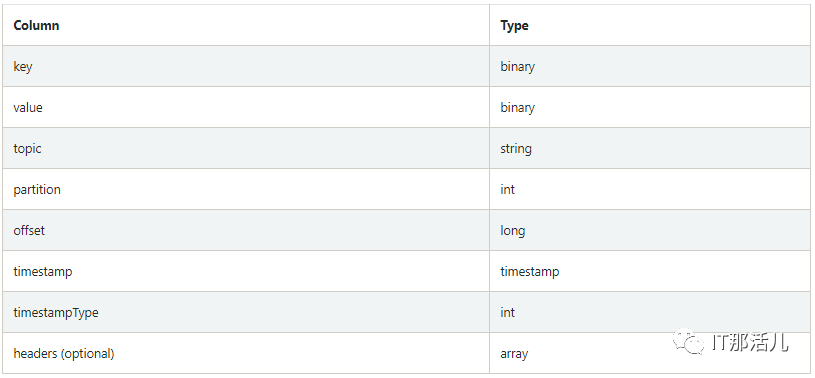Screen dimensions: 815x378
Task: Select the string type cell
Action: [x=649, y=148]
